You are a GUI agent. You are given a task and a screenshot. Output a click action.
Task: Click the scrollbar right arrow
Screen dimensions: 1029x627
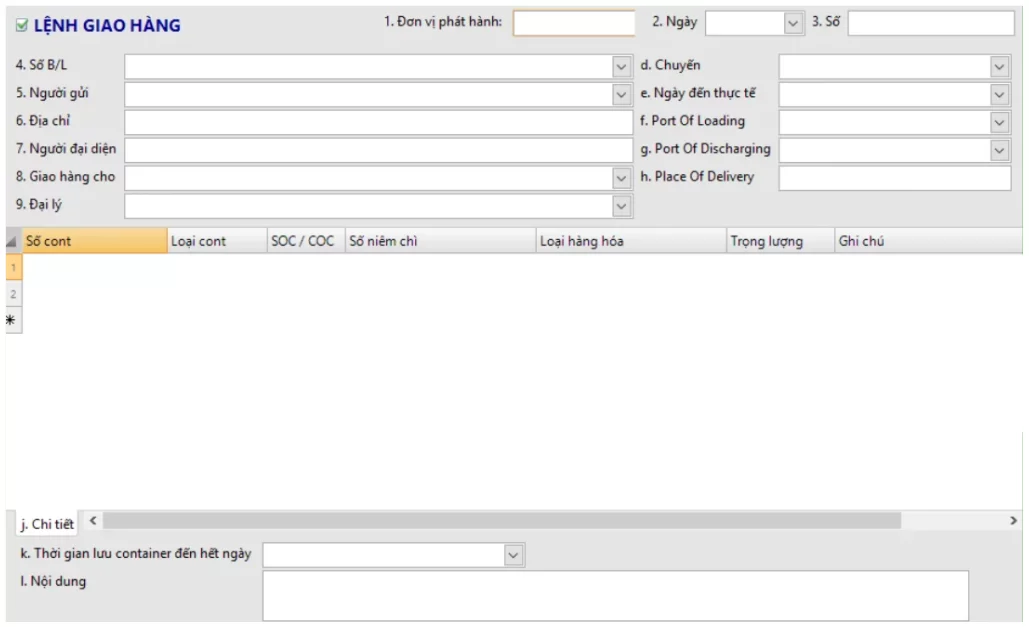(x=1013, y=521)
